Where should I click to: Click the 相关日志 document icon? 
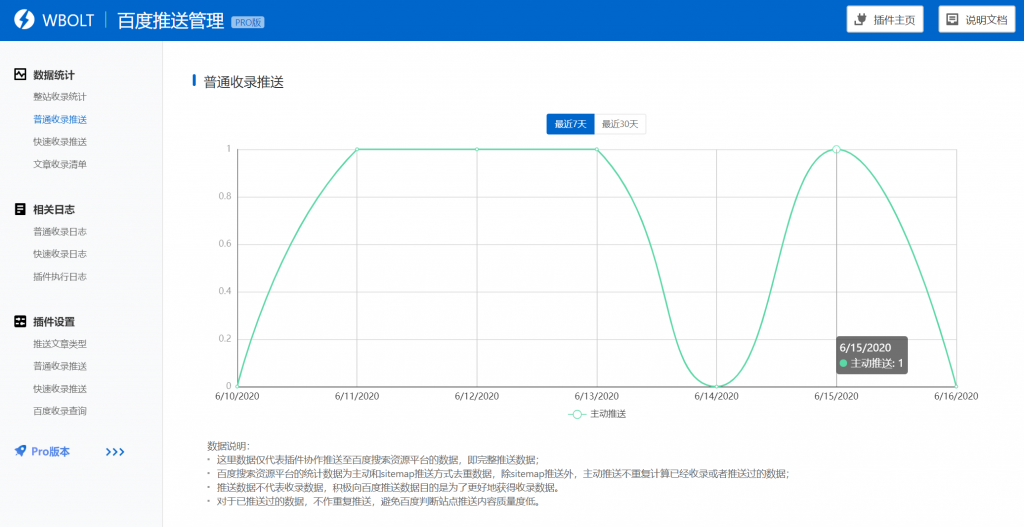point(20,209)
